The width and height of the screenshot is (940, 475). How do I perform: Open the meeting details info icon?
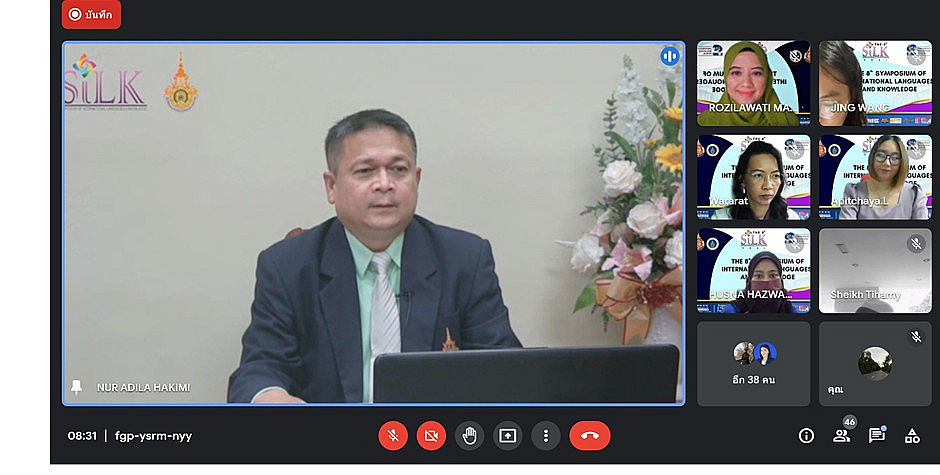806,436
